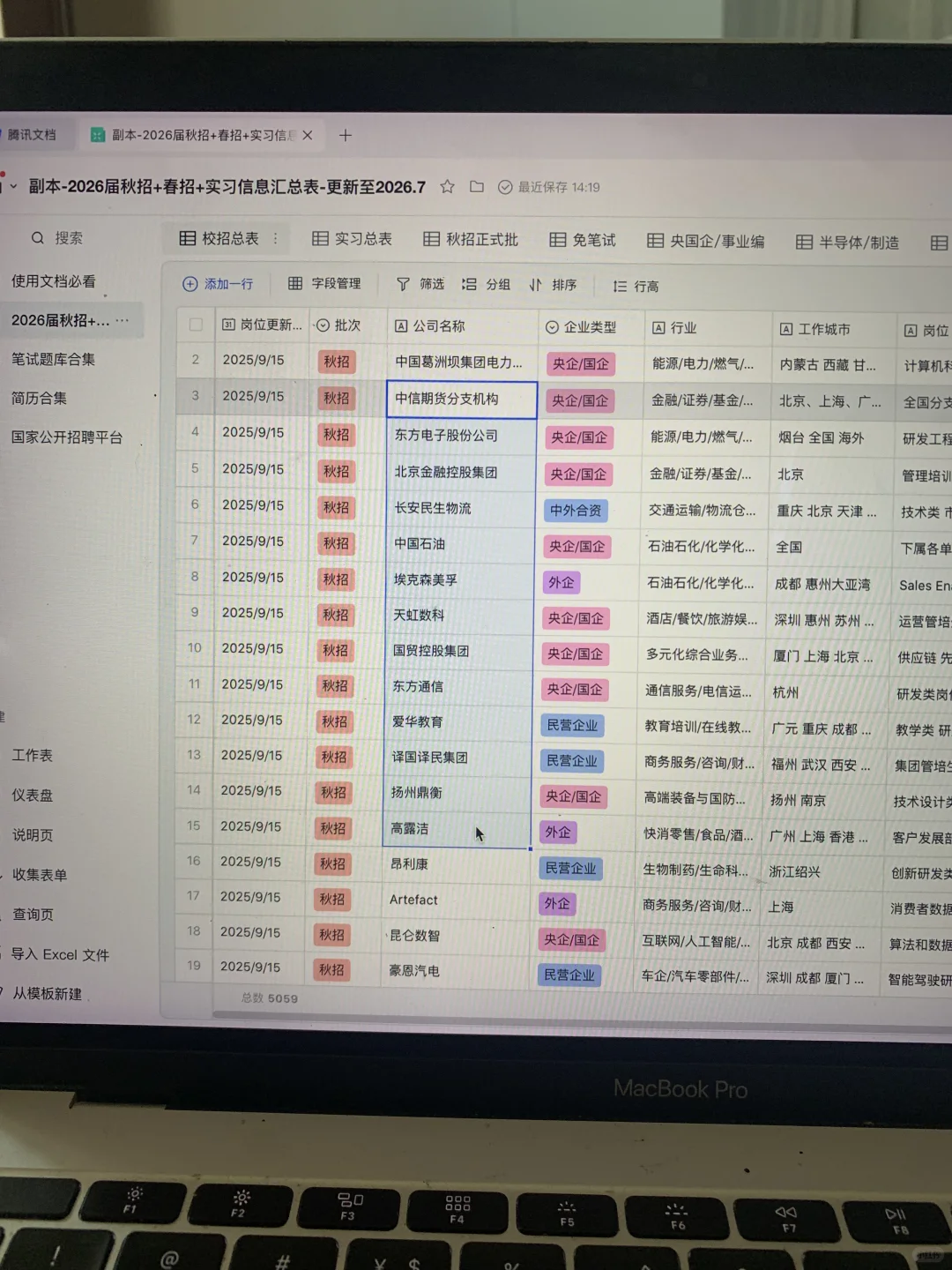Open the 腾讯文档 browser tab

click(32, 135)
